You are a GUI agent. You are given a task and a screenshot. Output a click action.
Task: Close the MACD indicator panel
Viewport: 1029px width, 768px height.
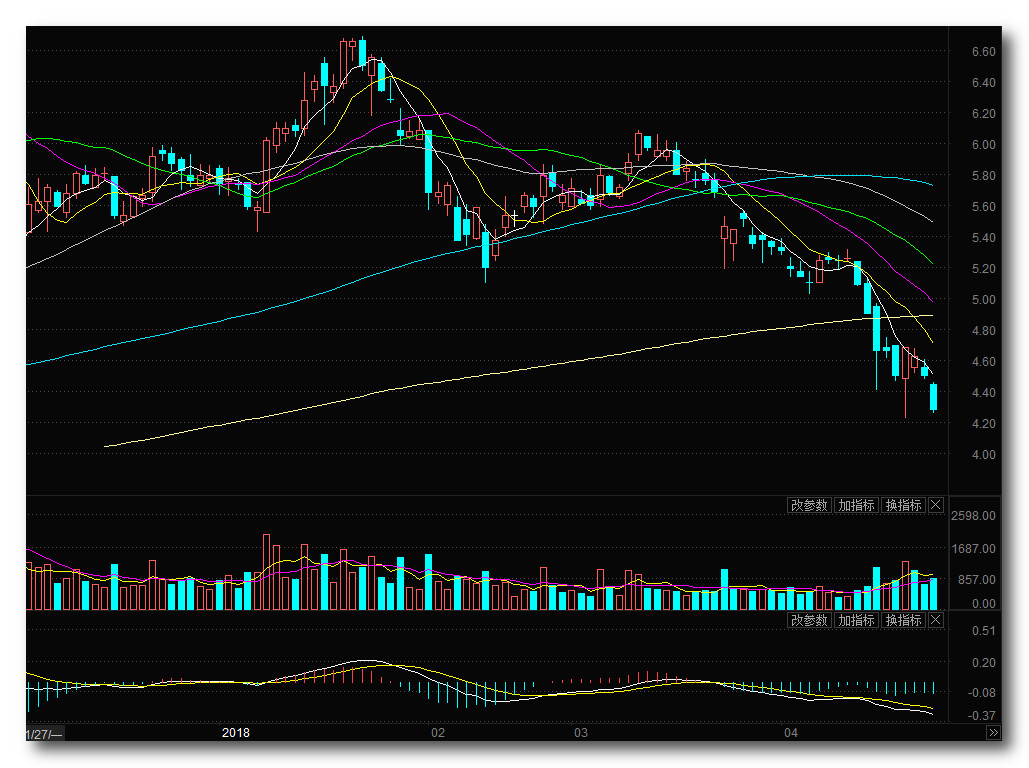click(936, 620)
